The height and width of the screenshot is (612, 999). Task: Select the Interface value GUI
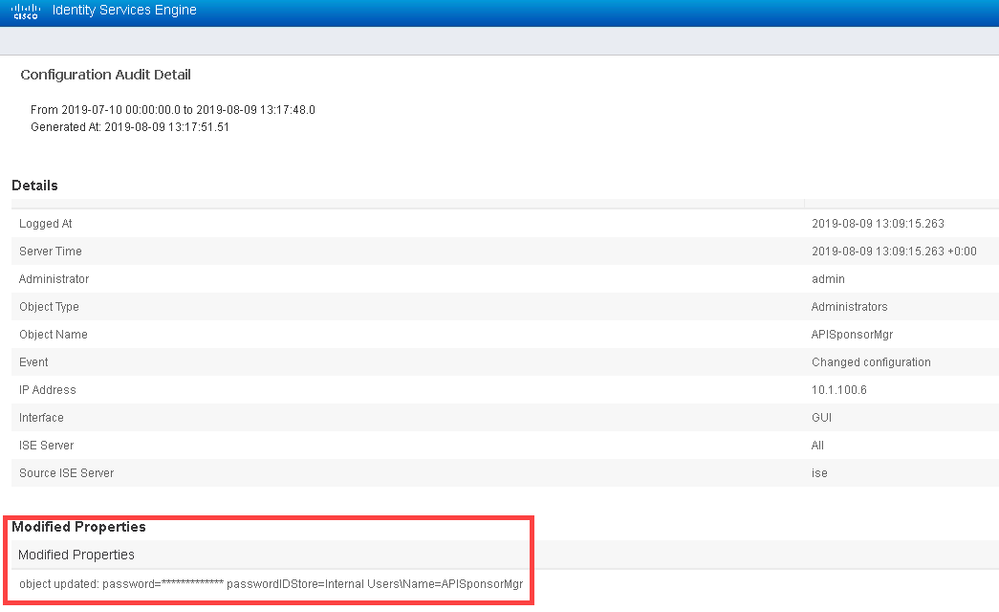(822, 417)
